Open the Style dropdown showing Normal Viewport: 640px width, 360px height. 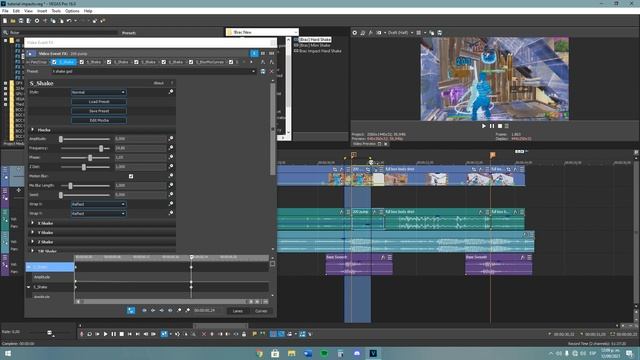(x=99, y=92)
